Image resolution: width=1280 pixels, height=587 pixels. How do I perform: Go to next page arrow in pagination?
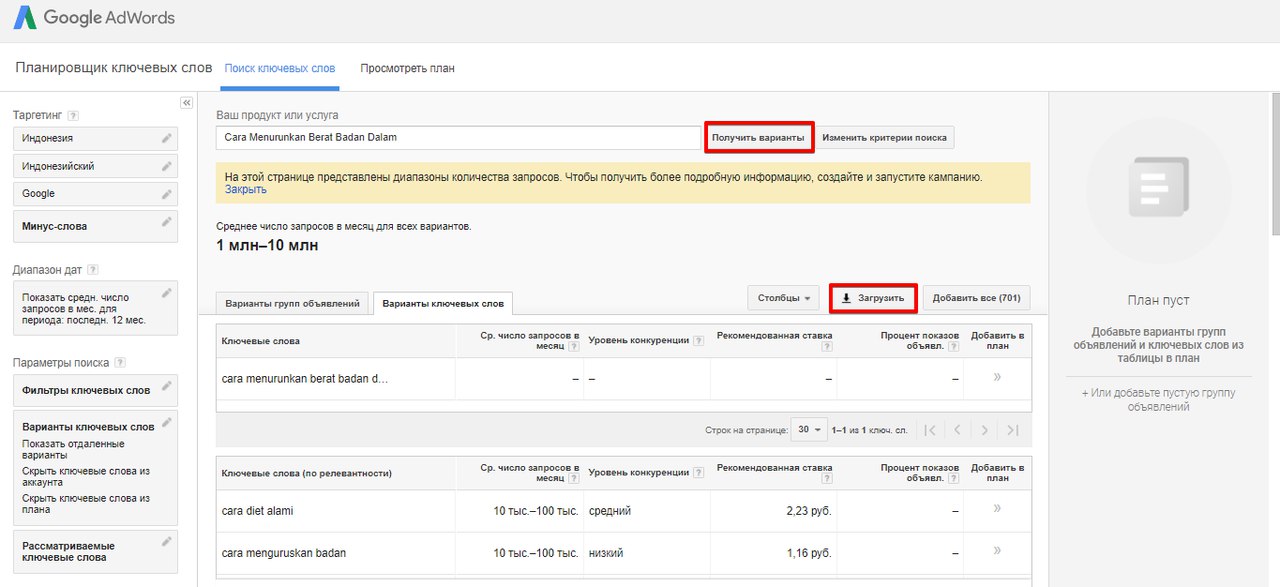click(x=985, y=430)
